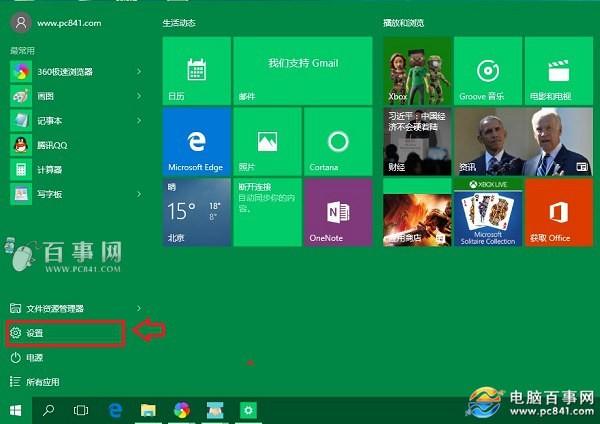
Task: Open the 获取 Office tile
Action: [559, 212]
